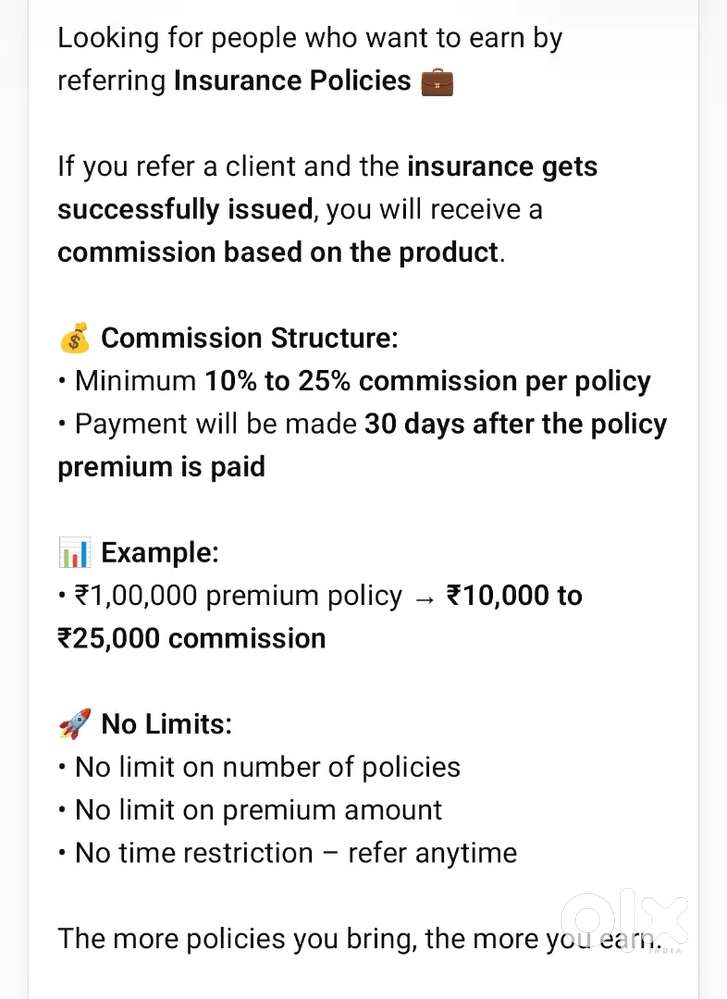Click the bold Insurance Policies text
This screenshot has height=999, width=727.
coord(292,81)
